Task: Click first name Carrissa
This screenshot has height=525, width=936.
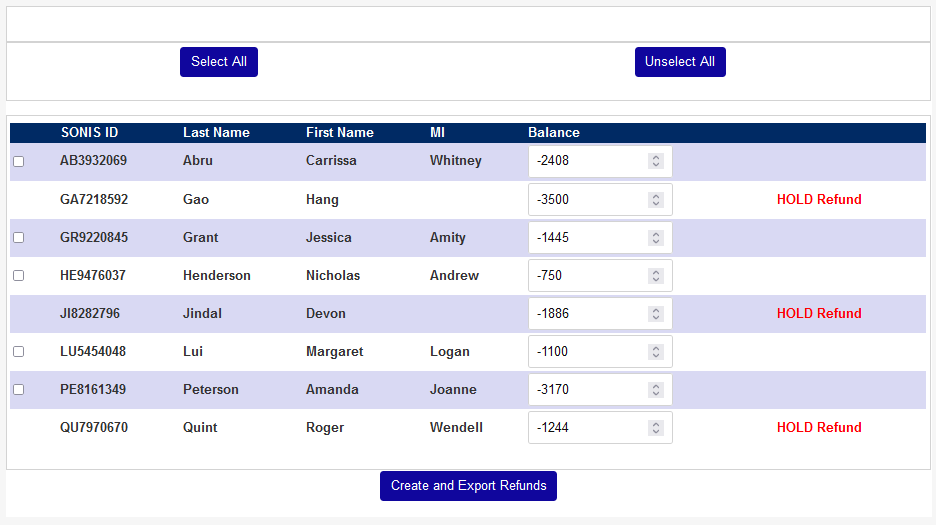Action: pyautogui.click(x=331, y=161)
